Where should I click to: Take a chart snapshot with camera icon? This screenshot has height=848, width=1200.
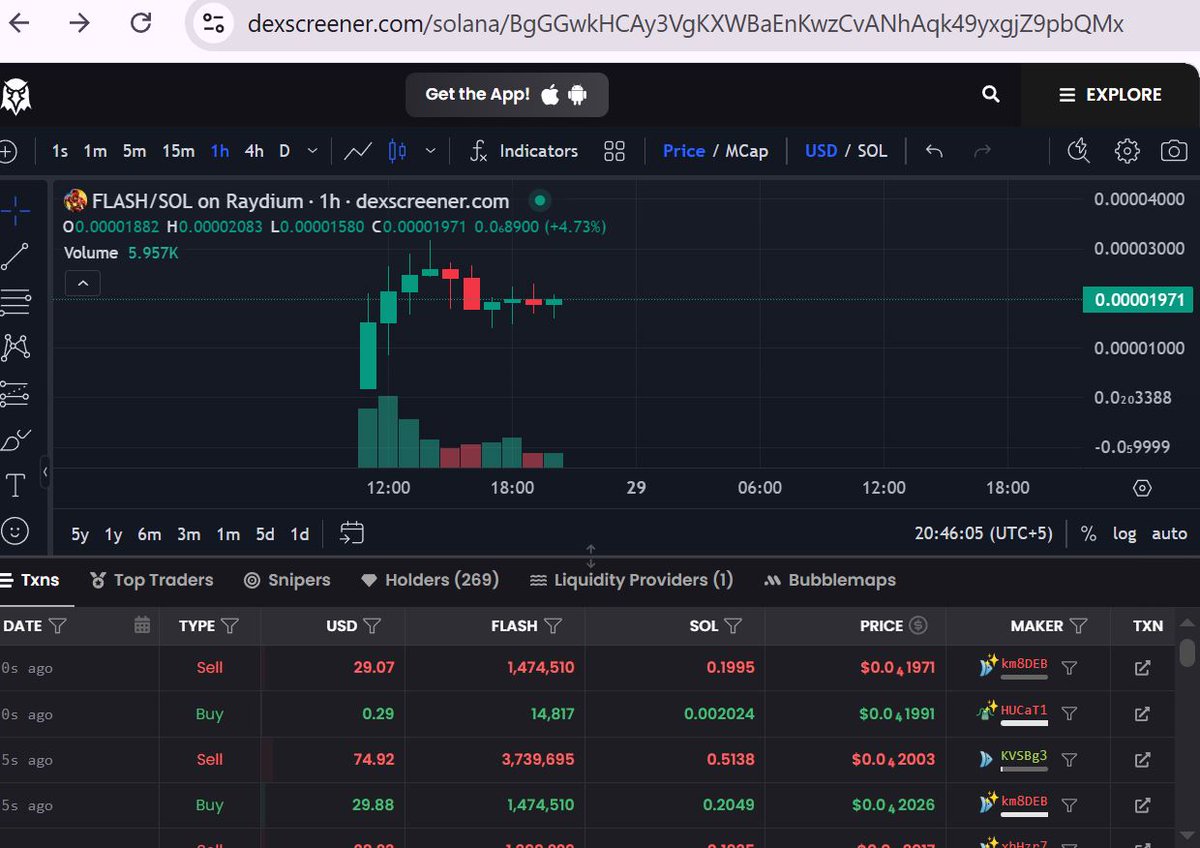click(1174, 151)
